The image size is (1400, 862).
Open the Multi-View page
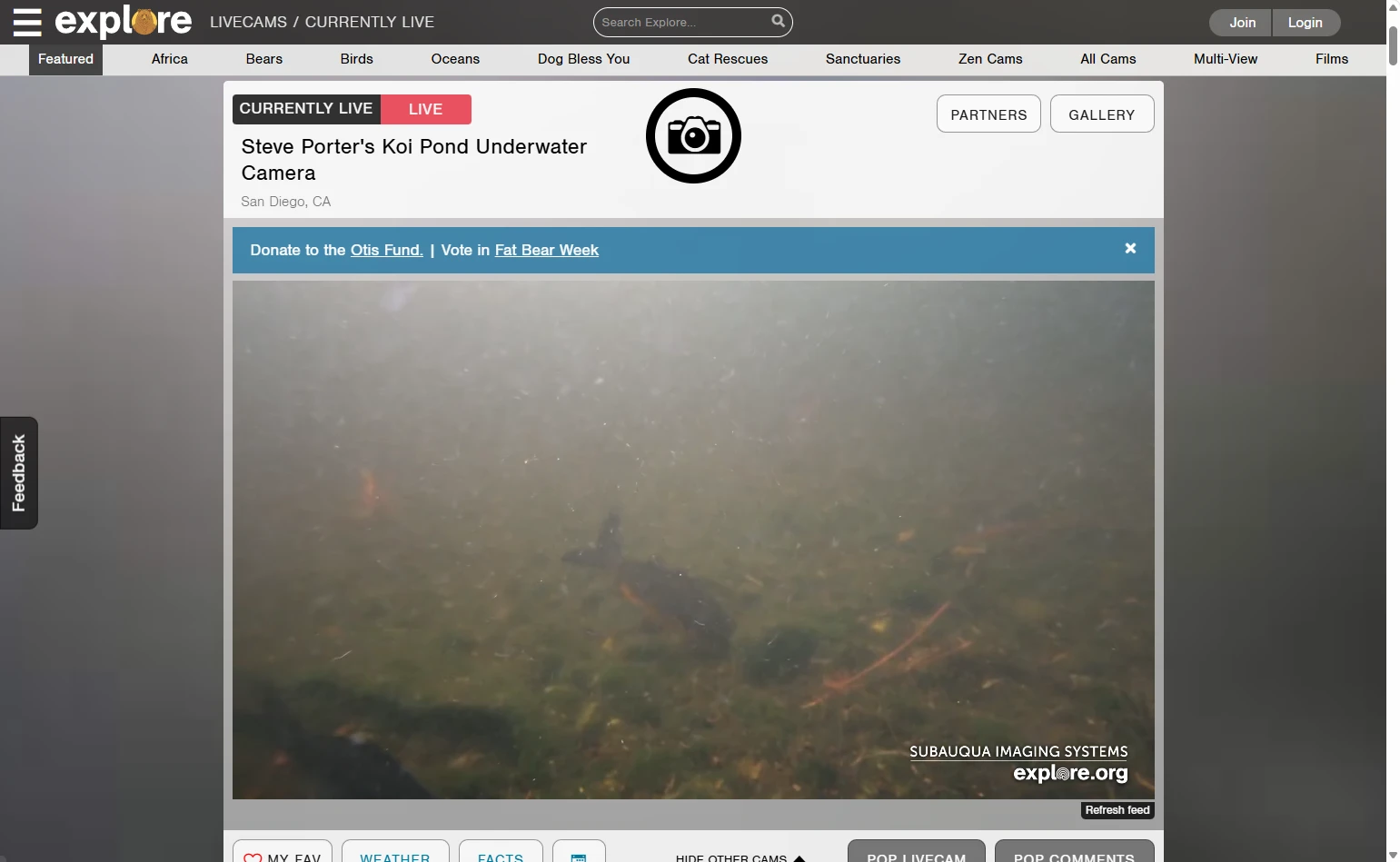click(x=1226, y=59)
